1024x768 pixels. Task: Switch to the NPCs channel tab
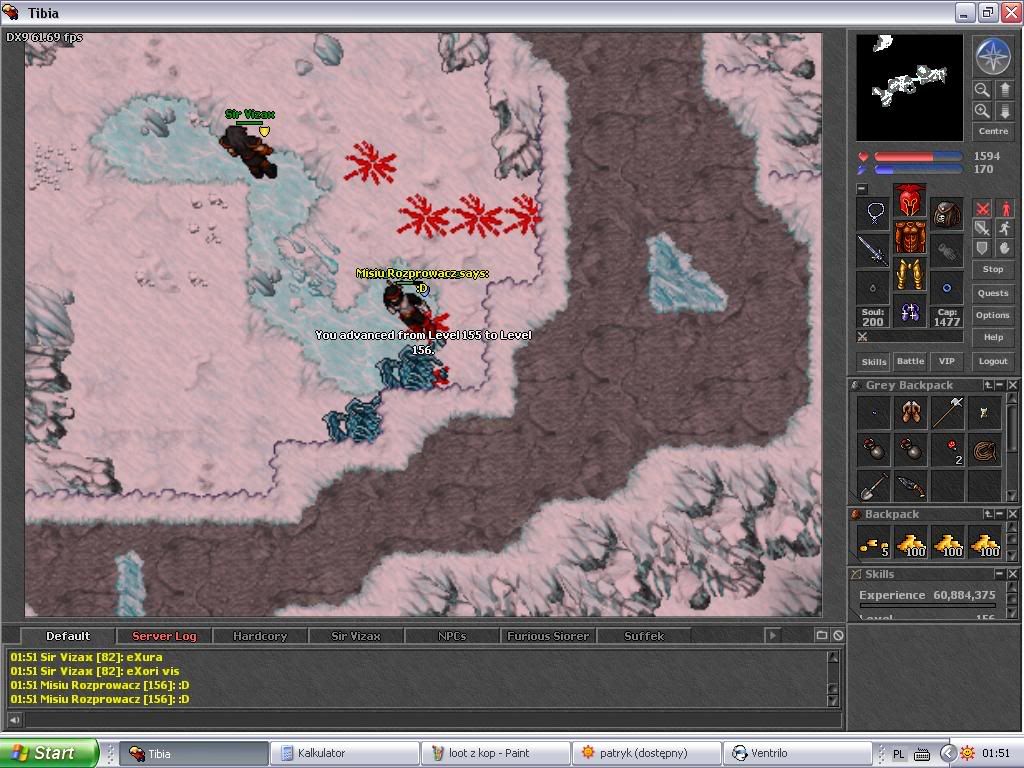[x=452, y=636]
